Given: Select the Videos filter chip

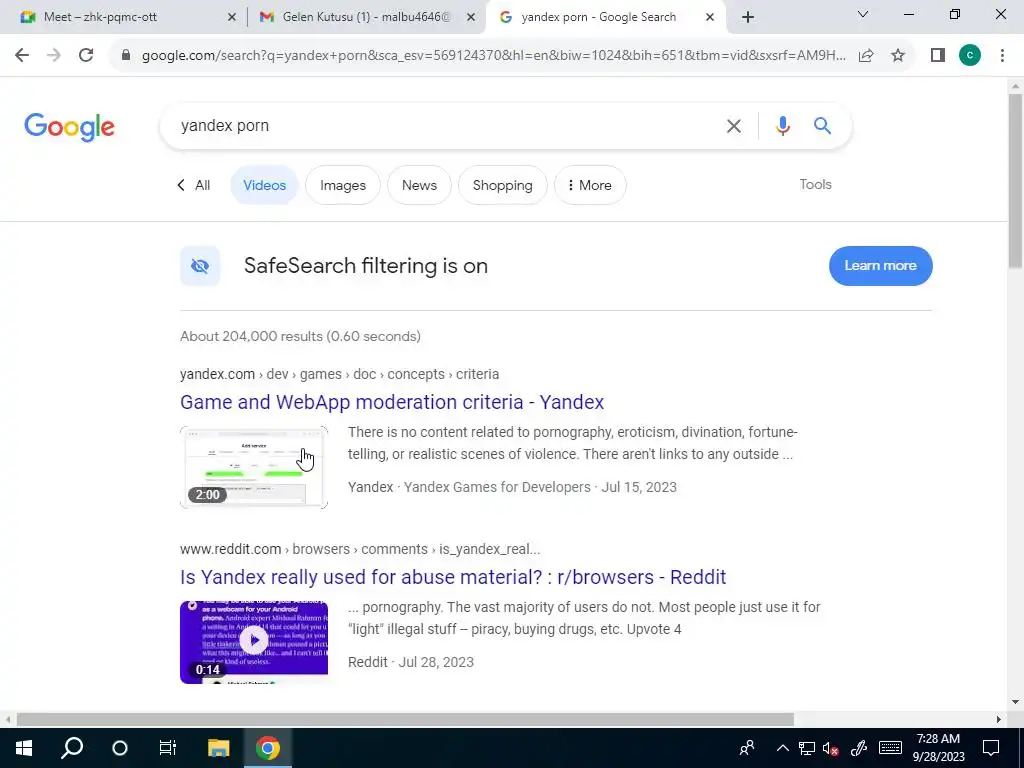Looking at the screenshot, I should pos(264,185).
